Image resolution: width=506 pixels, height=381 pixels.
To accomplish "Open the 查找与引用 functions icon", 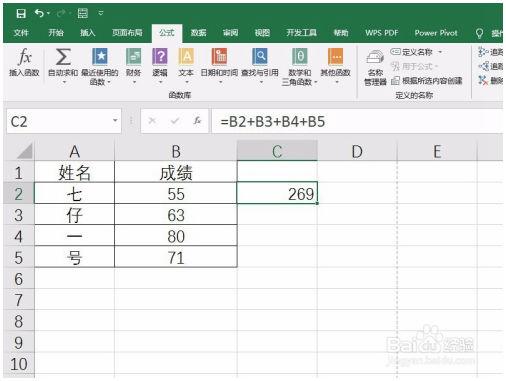I will coord(260,56).
